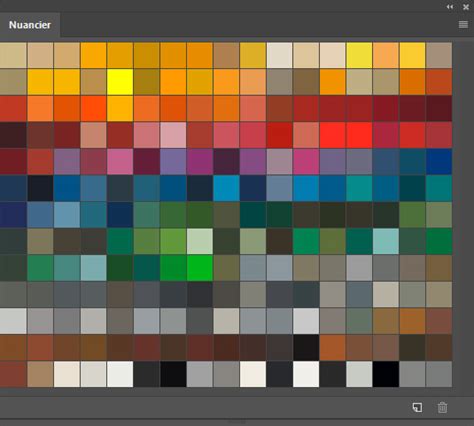Select the deep royal blue swatch
This screenshot has width=474, height=426.
(x=439, y=162)
